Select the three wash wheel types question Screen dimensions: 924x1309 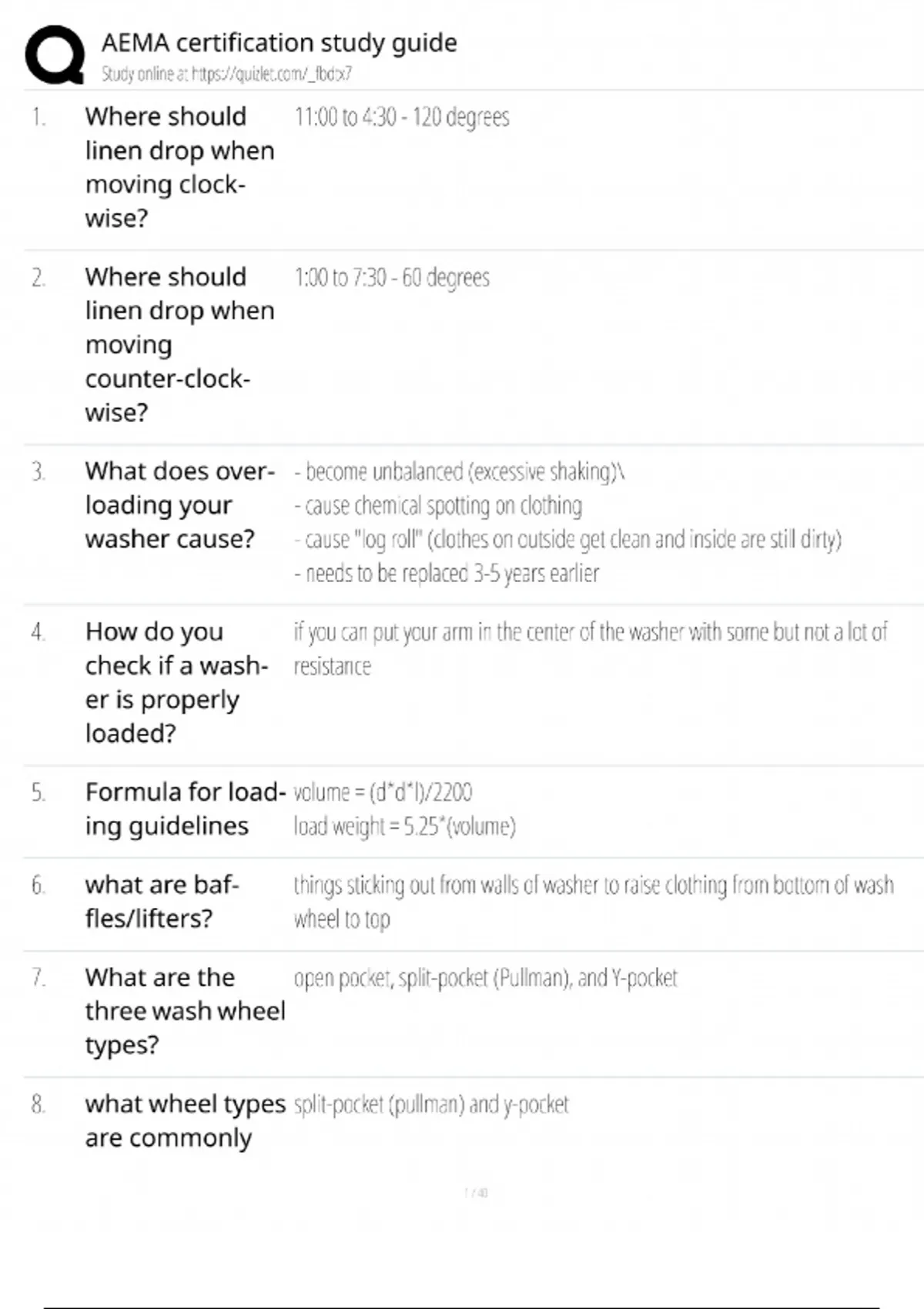(x=185, y=1011)
